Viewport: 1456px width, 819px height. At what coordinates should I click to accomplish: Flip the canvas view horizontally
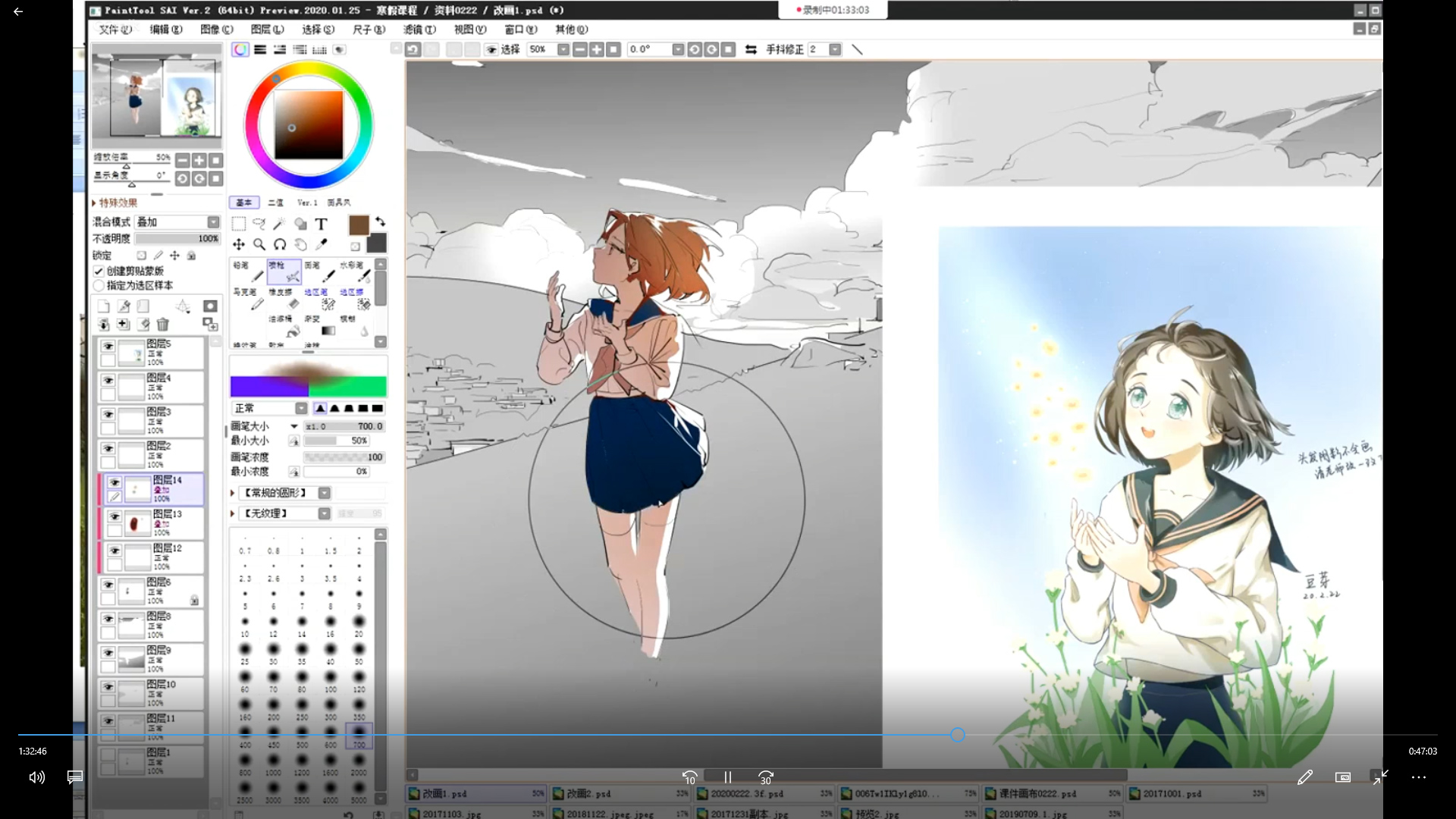(751, 49)
